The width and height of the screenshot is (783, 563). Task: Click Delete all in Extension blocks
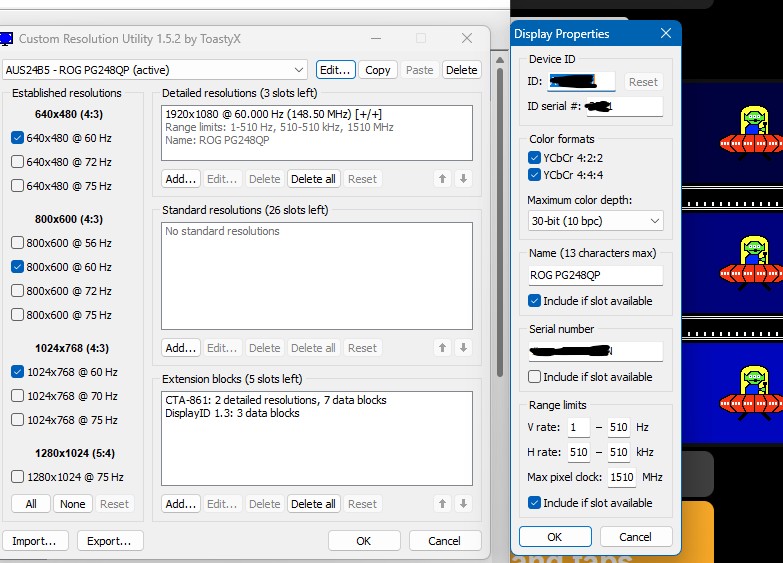click(x=313, y=504)
